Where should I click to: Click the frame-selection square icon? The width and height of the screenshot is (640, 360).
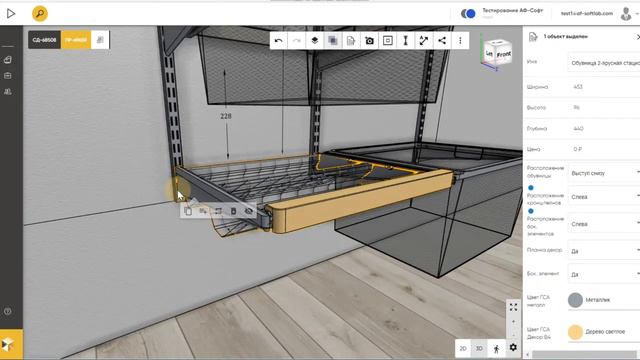[388, 40]
